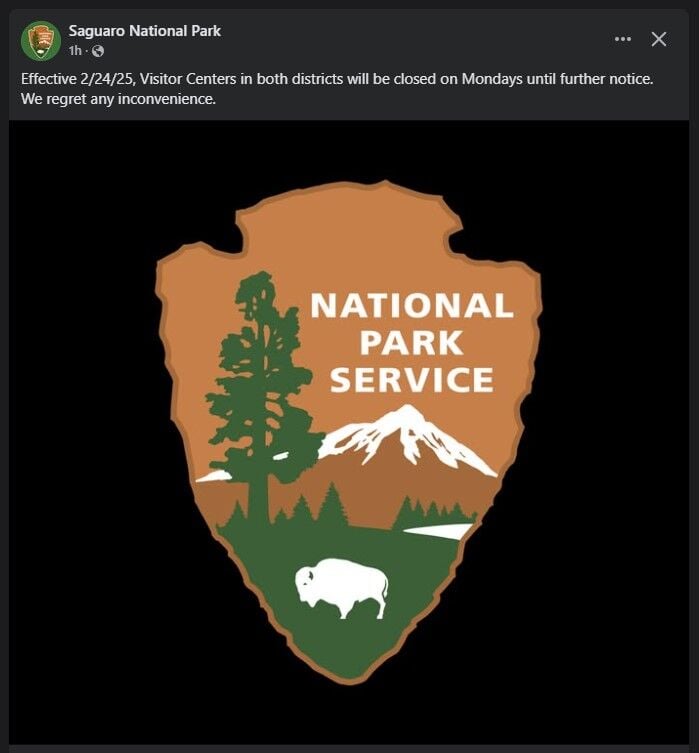Click the word NATIONAL in the emblem

click(x=412, y=306)
